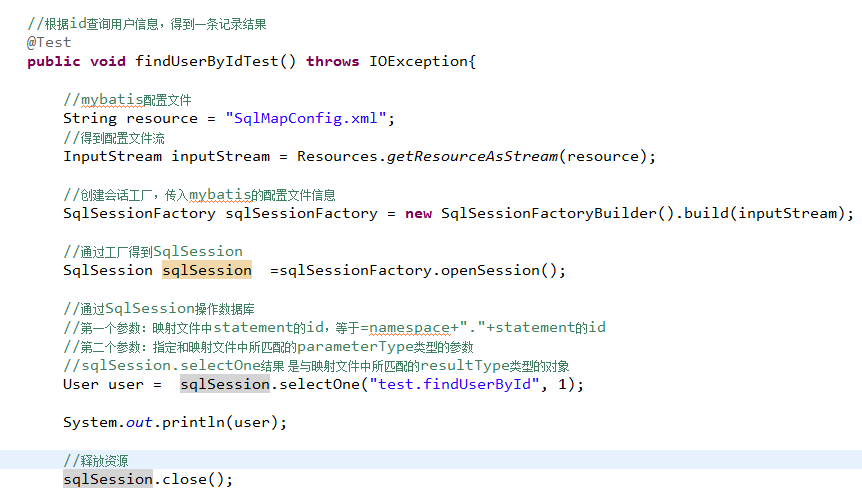Click the close() call on sqlSession
862x502 pixels.
click(193, 479)
